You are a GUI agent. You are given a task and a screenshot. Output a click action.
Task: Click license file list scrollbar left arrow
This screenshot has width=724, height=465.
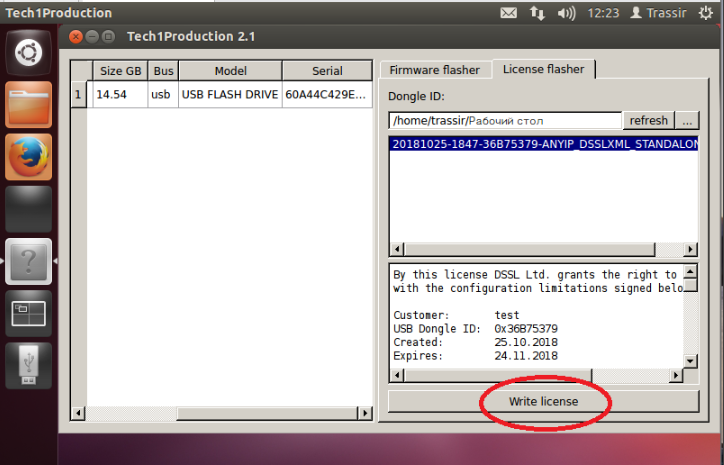point(397,249)
